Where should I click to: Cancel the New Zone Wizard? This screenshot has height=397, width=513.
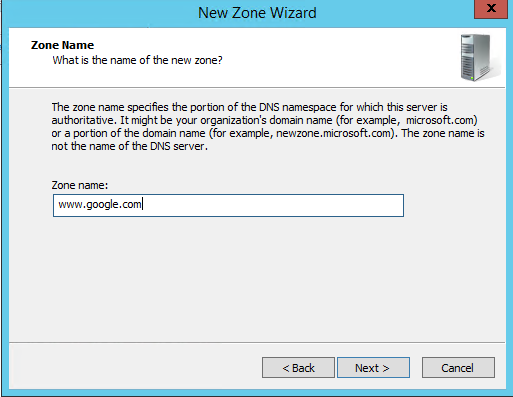coord(458,368)
